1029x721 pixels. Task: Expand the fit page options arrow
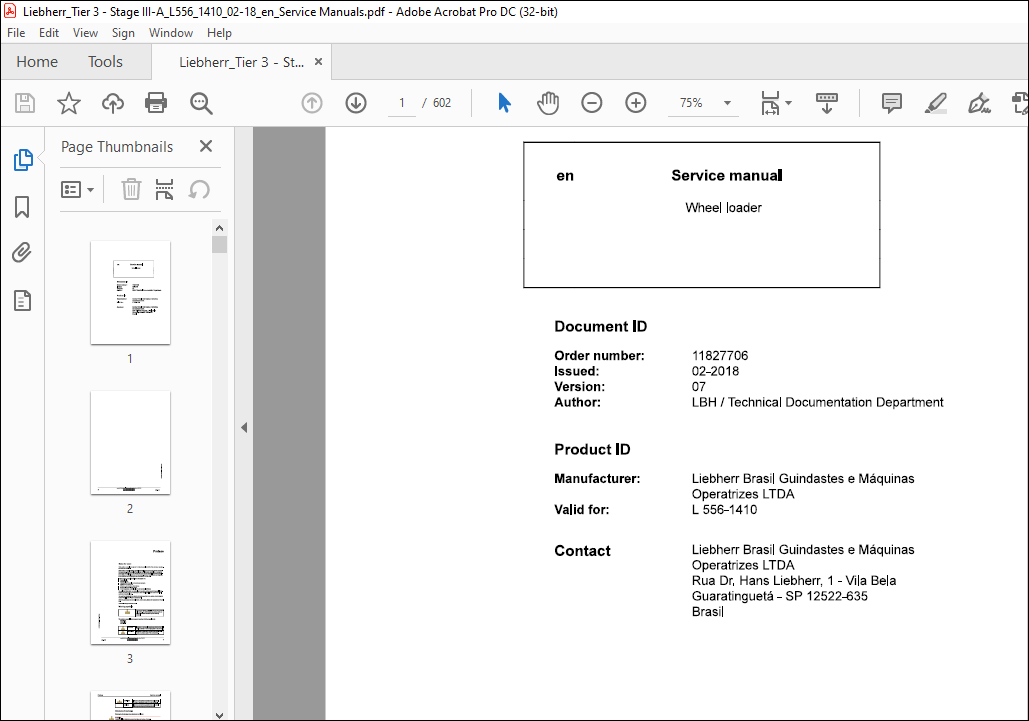tap(788, 103)
